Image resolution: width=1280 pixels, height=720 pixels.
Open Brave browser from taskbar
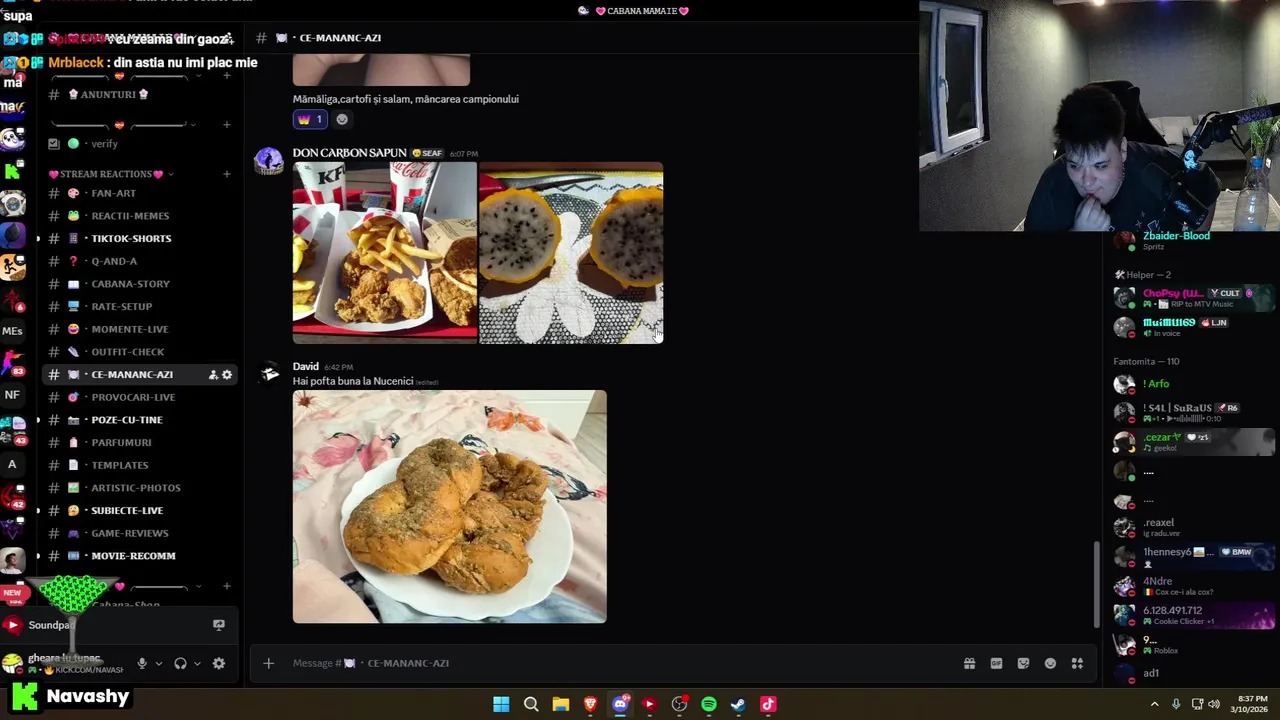click(x=590, y=704)
